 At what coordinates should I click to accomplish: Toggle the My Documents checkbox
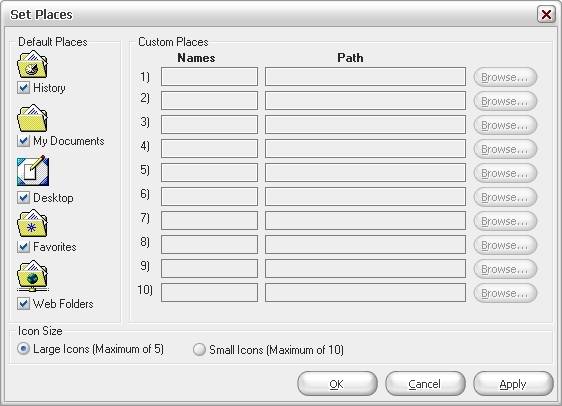tap(23, 141)
